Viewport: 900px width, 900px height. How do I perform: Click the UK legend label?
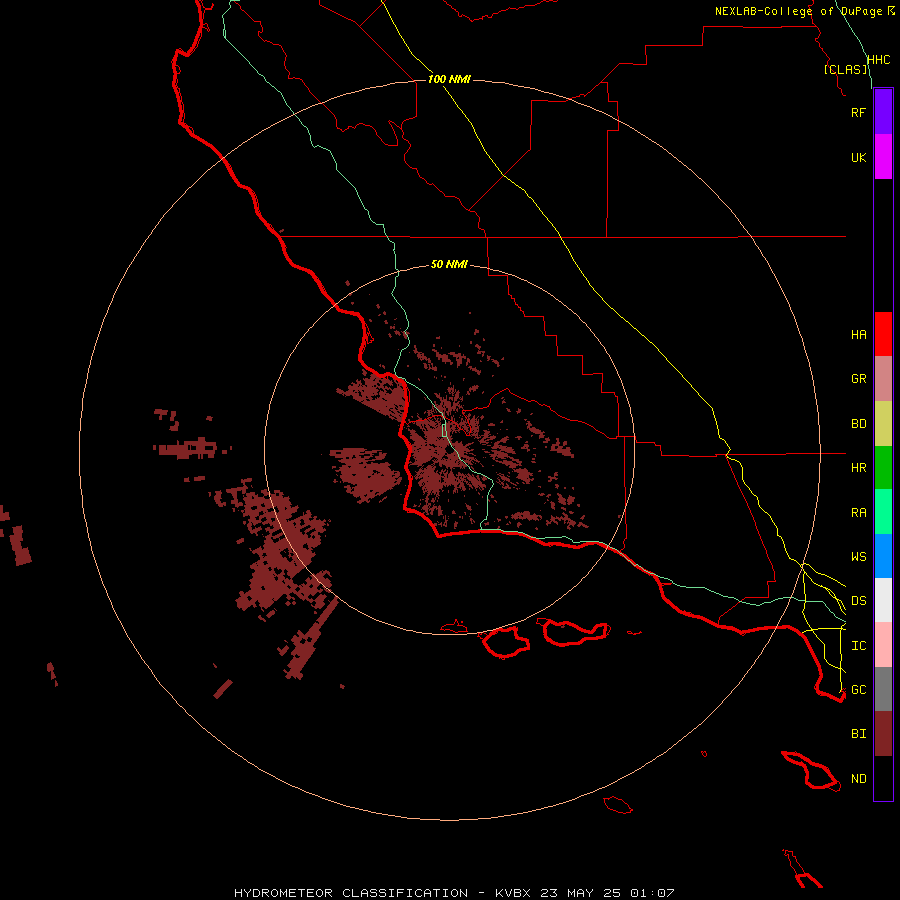[858, 157]
